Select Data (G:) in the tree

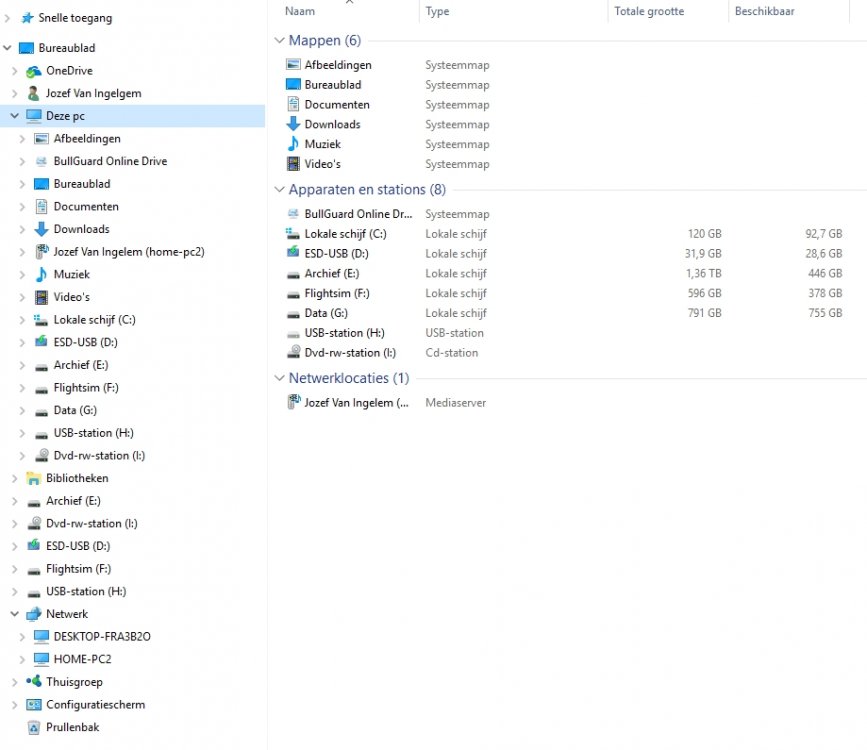pyautogui.click(x=75, y=410)
